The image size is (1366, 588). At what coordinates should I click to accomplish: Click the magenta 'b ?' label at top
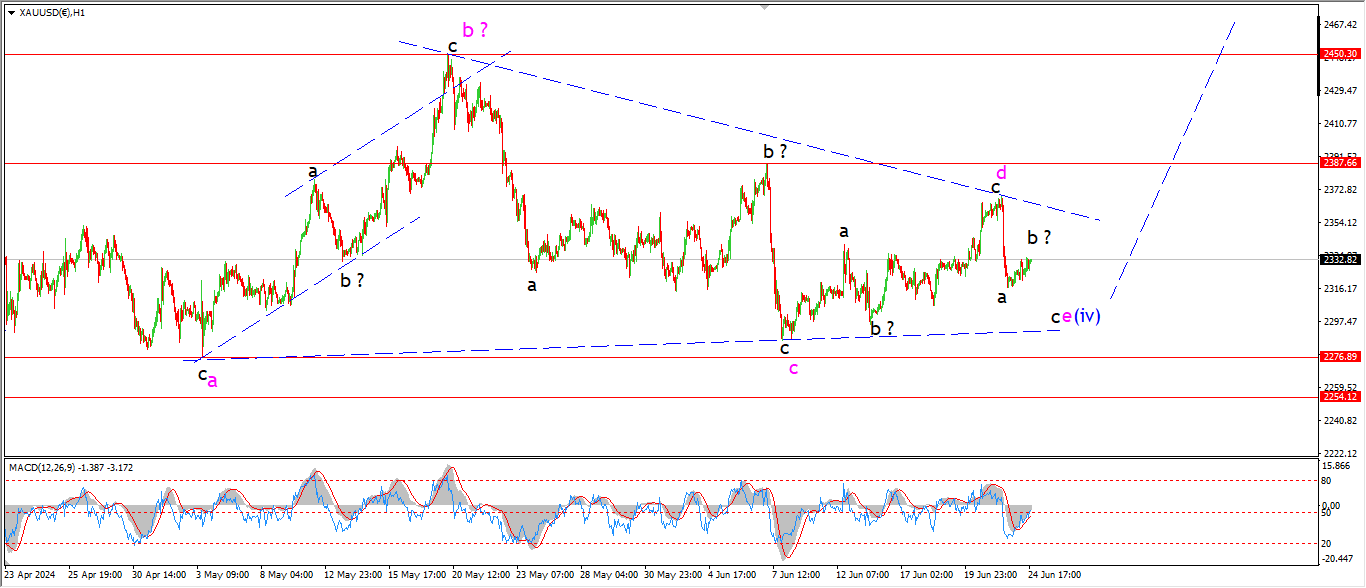474,30
